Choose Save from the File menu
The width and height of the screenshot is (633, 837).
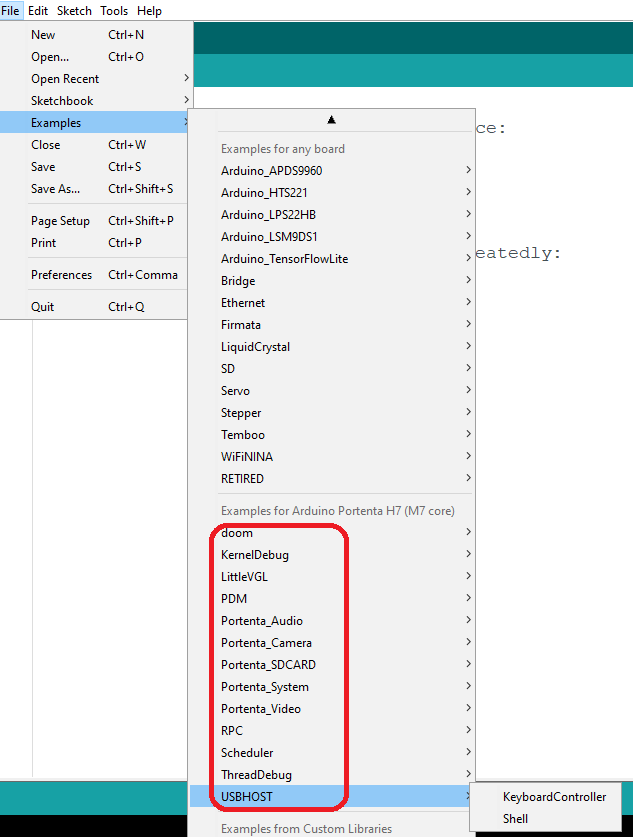94,167
